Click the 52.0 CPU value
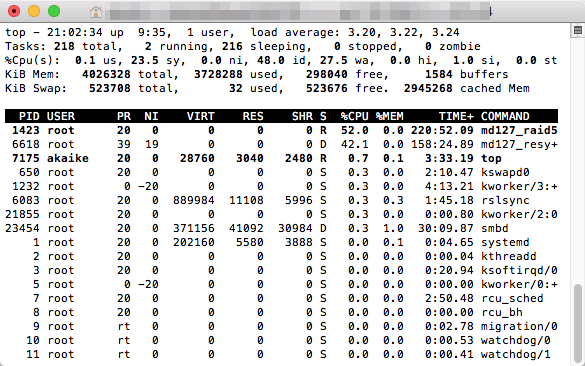The width and height of the screenshot is (585, 366). coord(354,130)
